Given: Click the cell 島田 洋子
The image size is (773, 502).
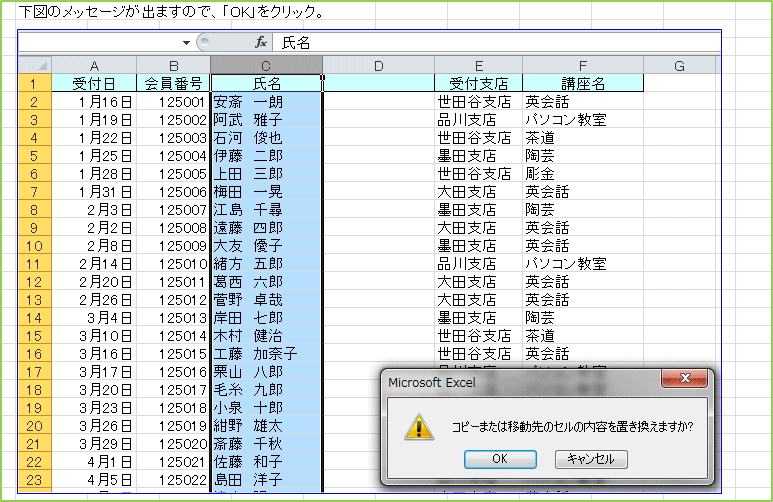Looking at the screenshot, I should tap(266, 480).
